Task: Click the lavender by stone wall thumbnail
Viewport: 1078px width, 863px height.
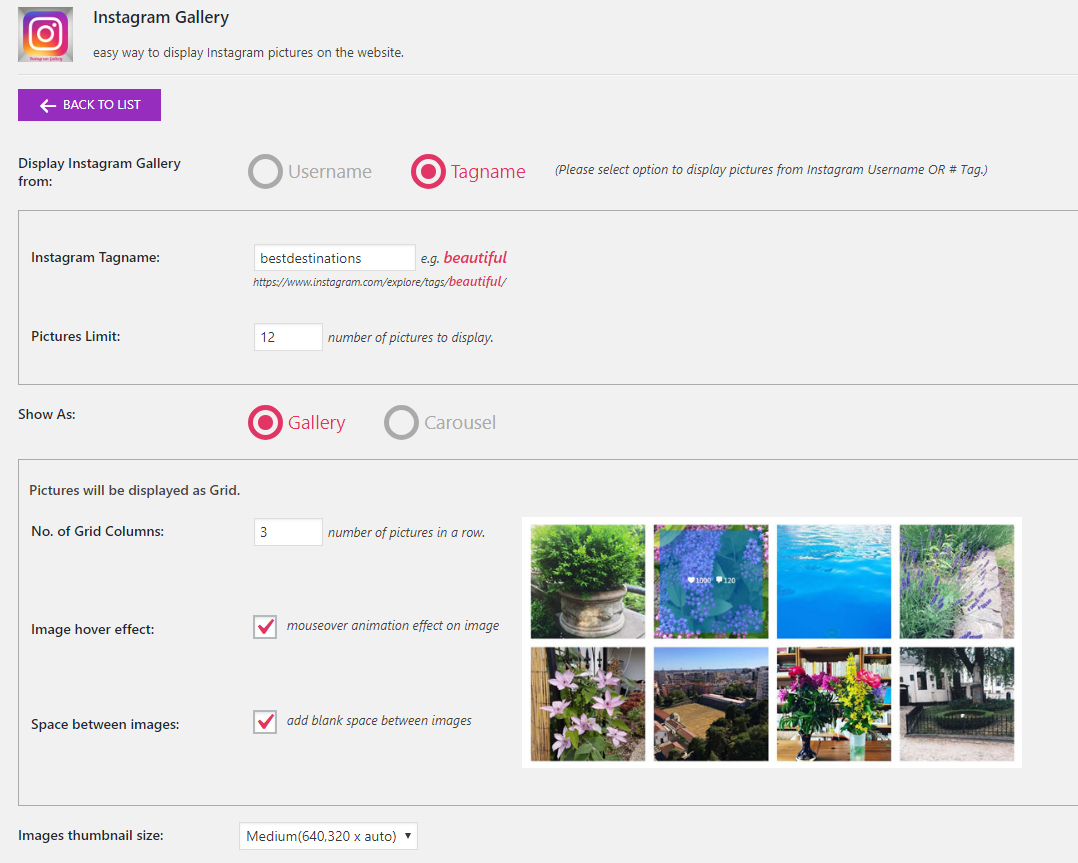Action: point(957,582)
